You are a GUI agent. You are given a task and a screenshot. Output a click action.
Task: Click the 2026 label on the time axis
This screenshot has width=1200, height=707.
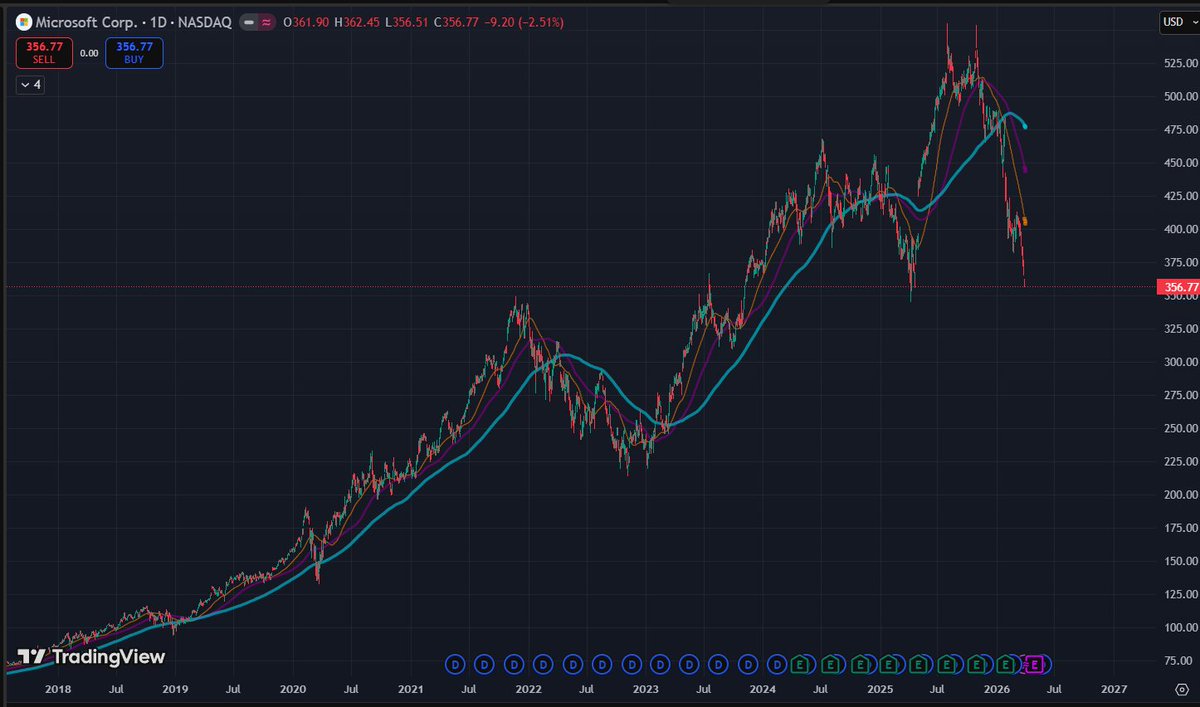pos(997,690)
